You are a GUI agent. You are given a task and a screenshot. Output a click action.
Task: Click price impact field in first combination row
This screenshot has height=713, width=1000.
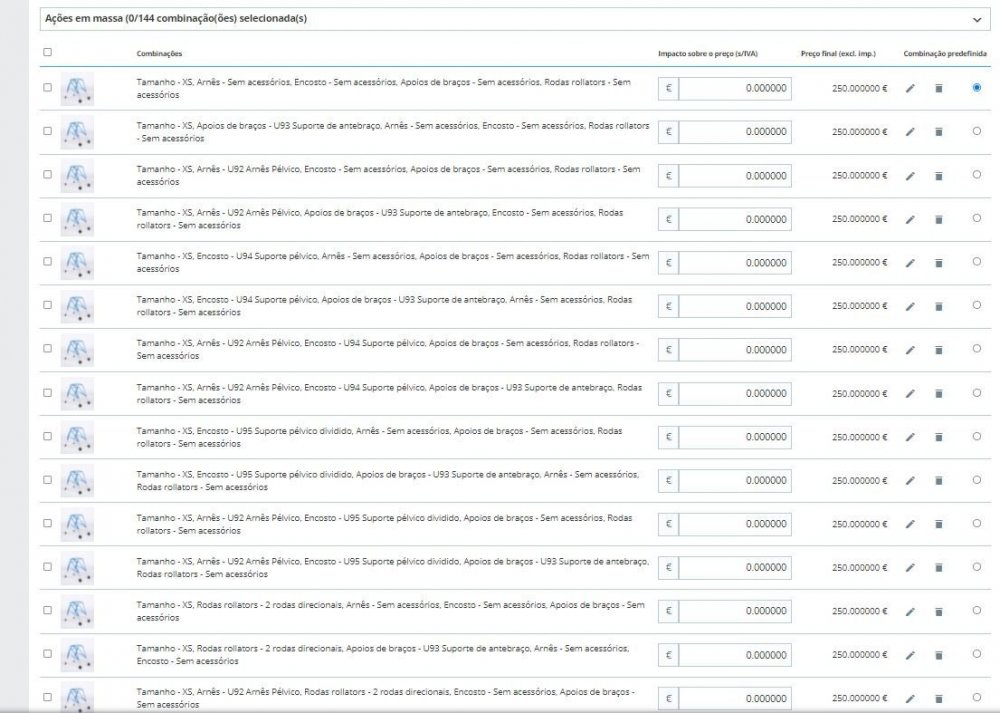735,89
